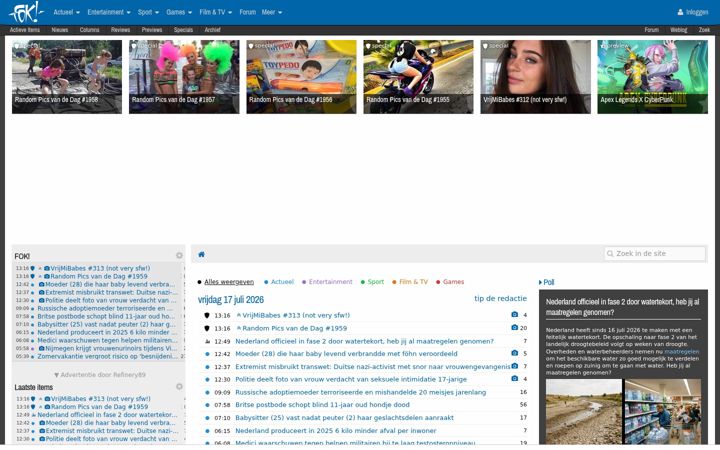Open Archief in the subnavigation

point(212,30)
